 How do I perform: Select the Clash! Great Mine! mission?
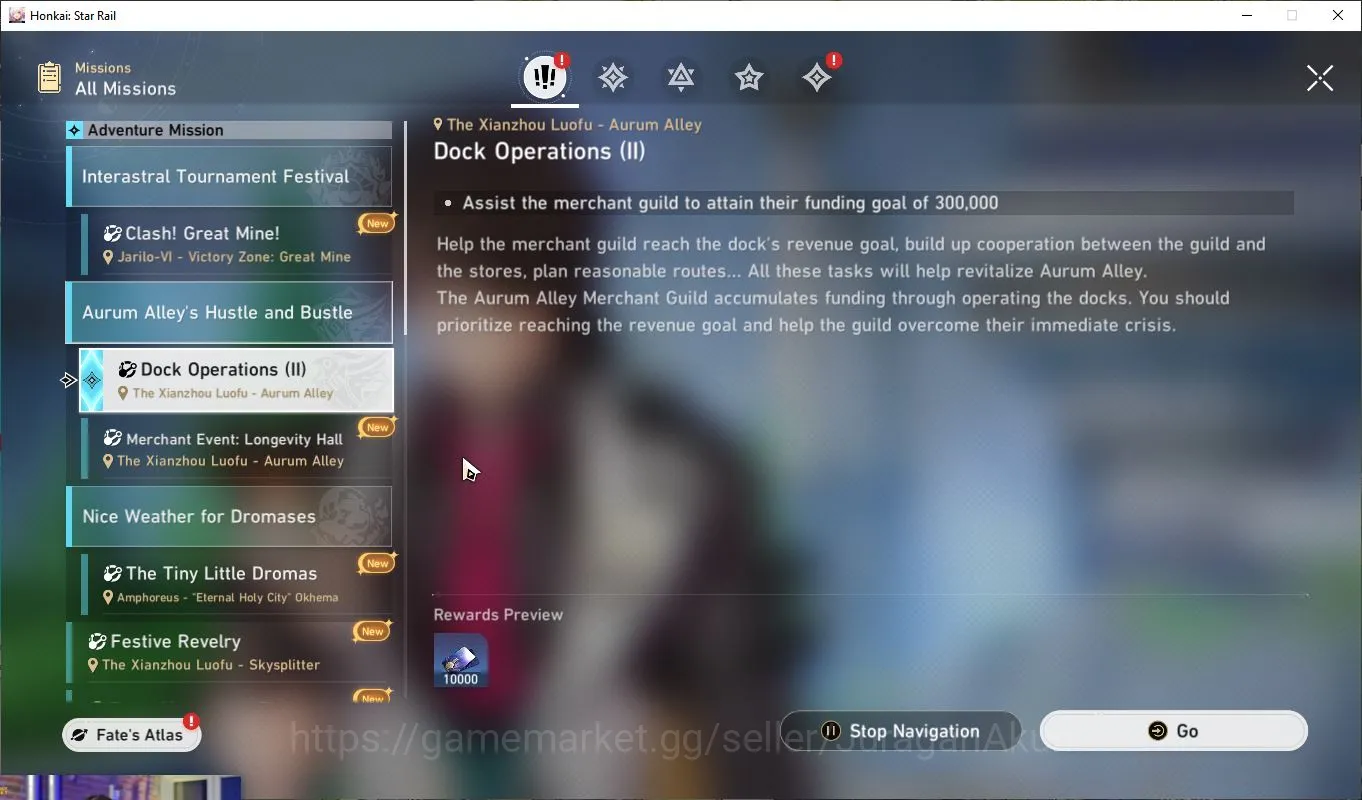coord(236,243)
